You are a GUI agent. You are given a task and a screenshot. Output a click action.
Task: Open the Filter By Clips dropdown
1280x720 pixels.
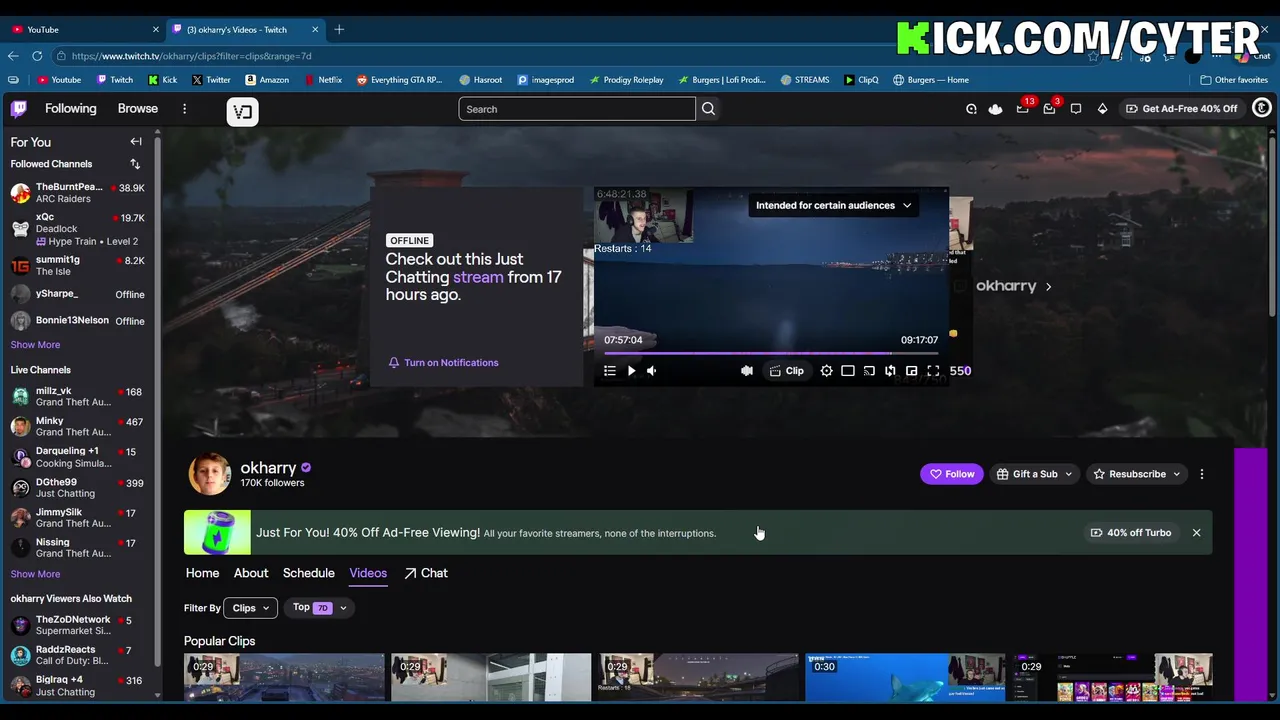[250, 608]
